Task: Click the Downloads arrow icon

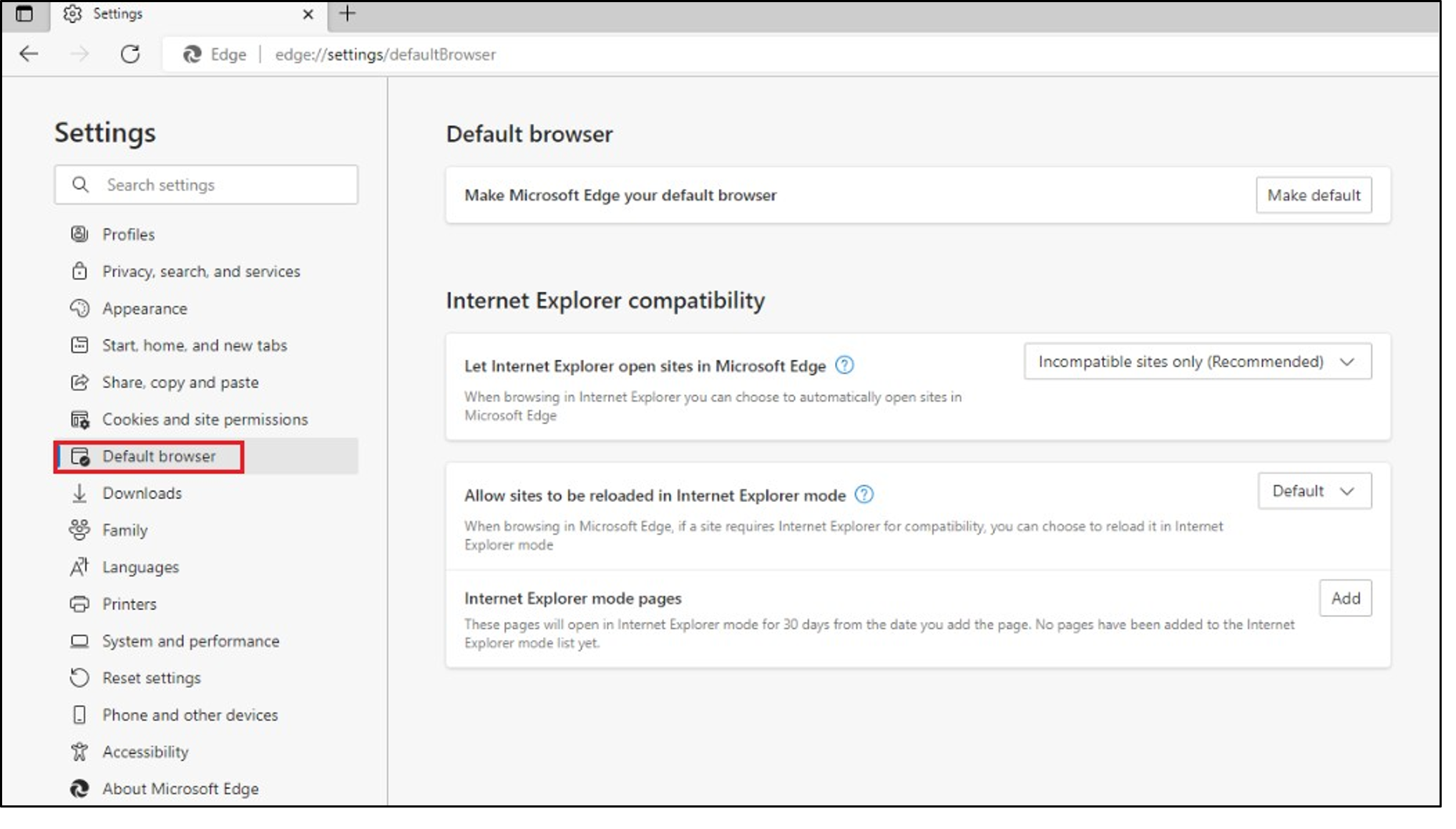Action: 79,493
